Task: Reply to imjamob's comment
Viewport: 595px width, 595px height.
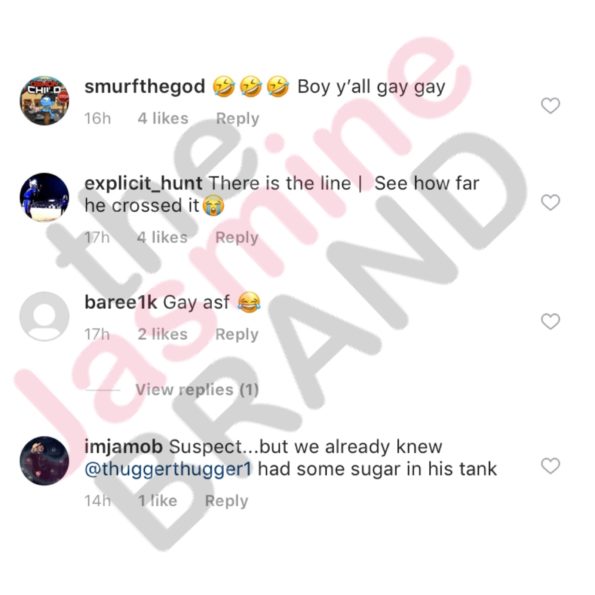Action: [x=227, y=501]
